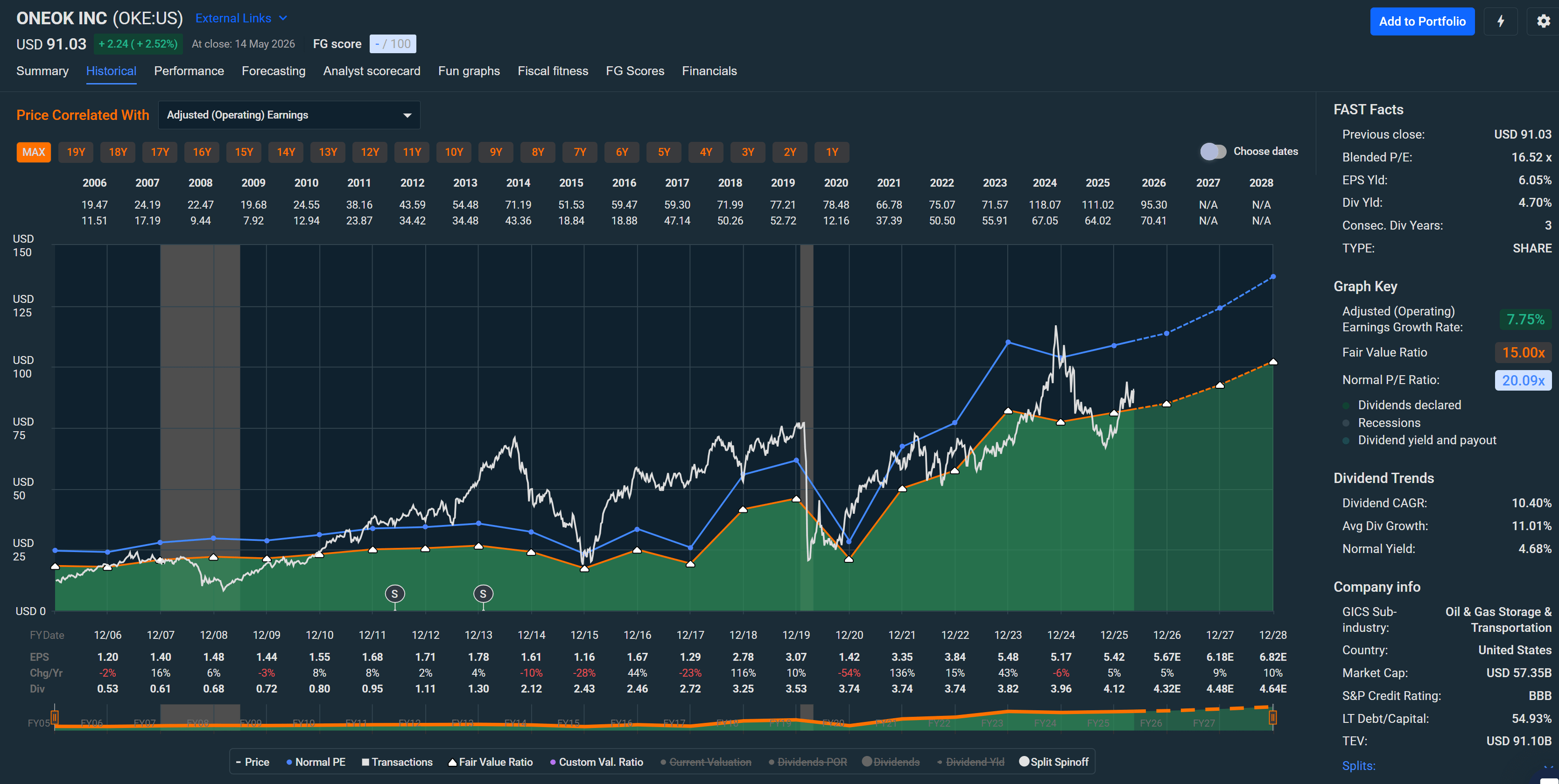Expand the External Links menu
This screenshot has width=1559, height=784.
(x=241, y=18)
